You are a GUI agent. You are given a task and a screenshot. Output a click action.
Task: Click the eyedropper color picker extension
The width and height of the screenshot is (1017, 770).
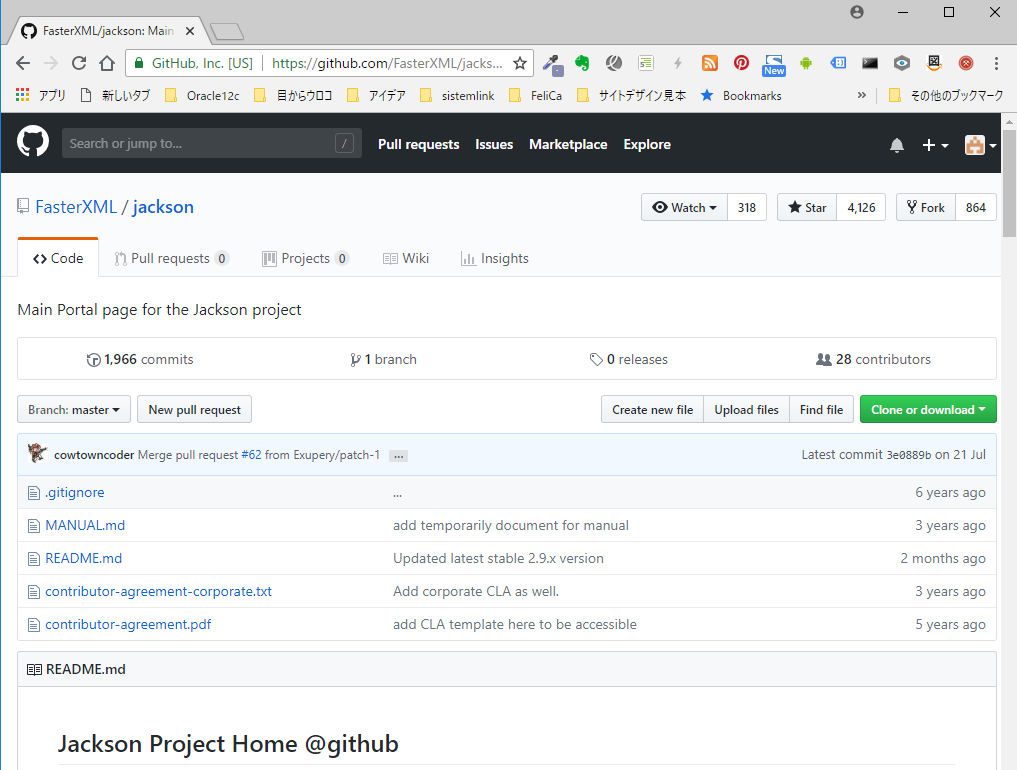click(553, 64)
